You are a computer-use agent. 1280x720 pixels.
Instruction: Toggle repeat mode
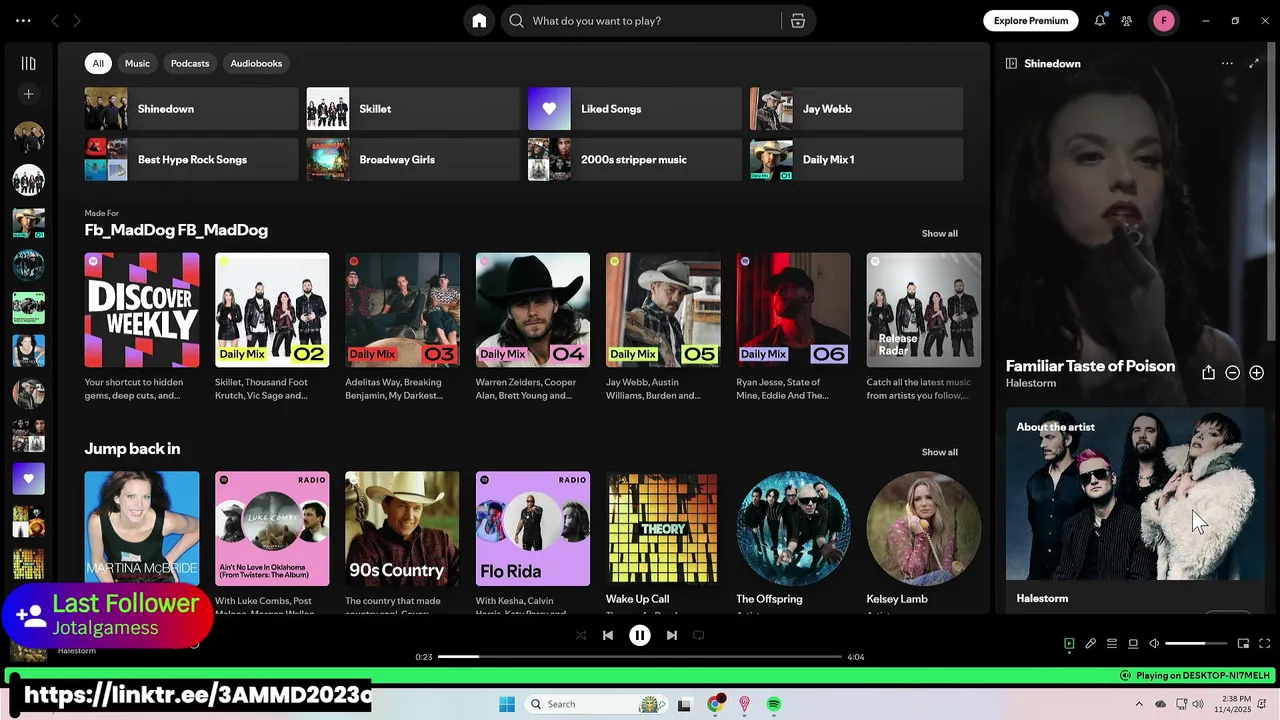click(x=699, y=635)
